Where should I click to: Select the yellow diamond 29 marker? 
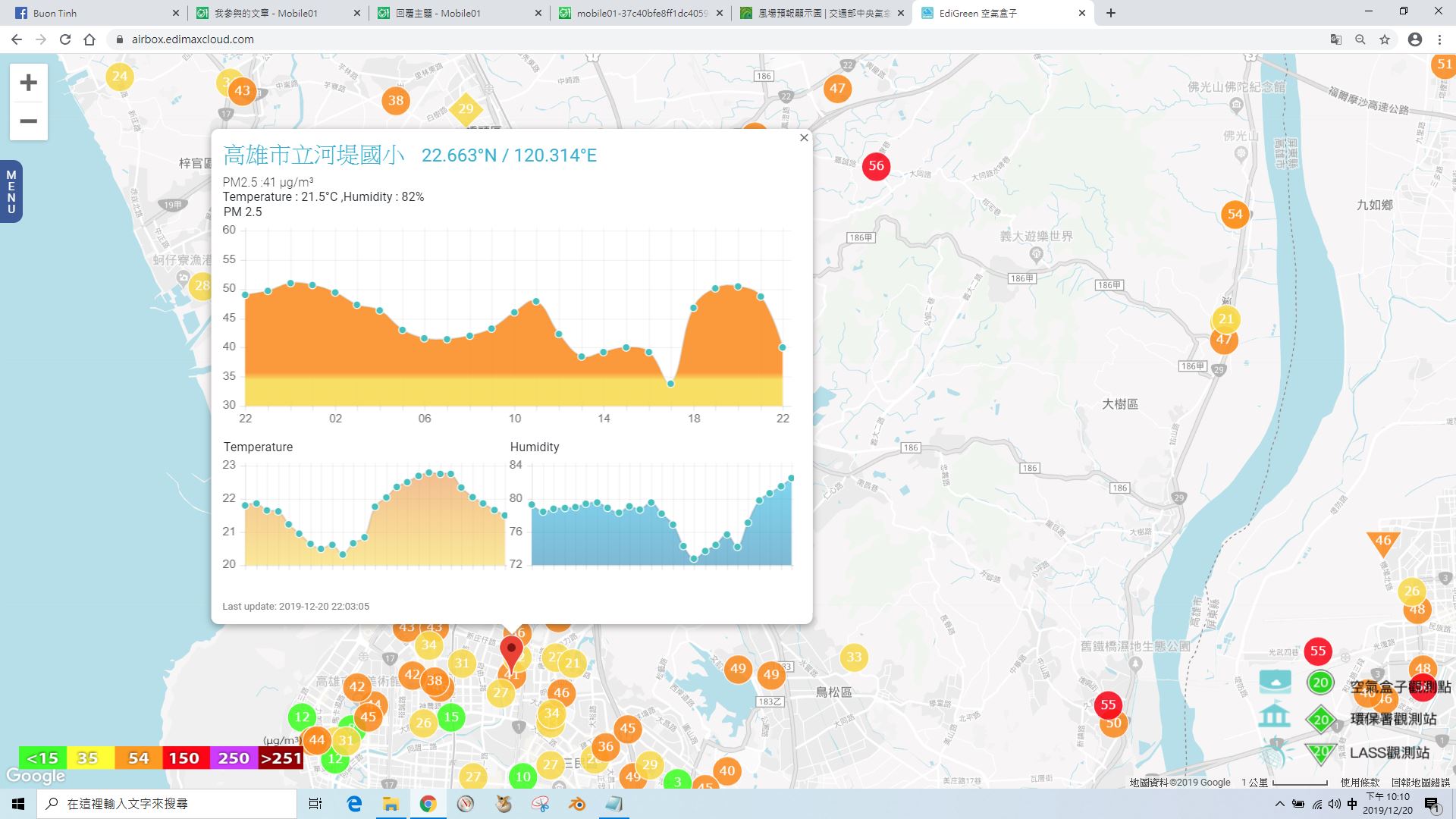click(466, 108)
